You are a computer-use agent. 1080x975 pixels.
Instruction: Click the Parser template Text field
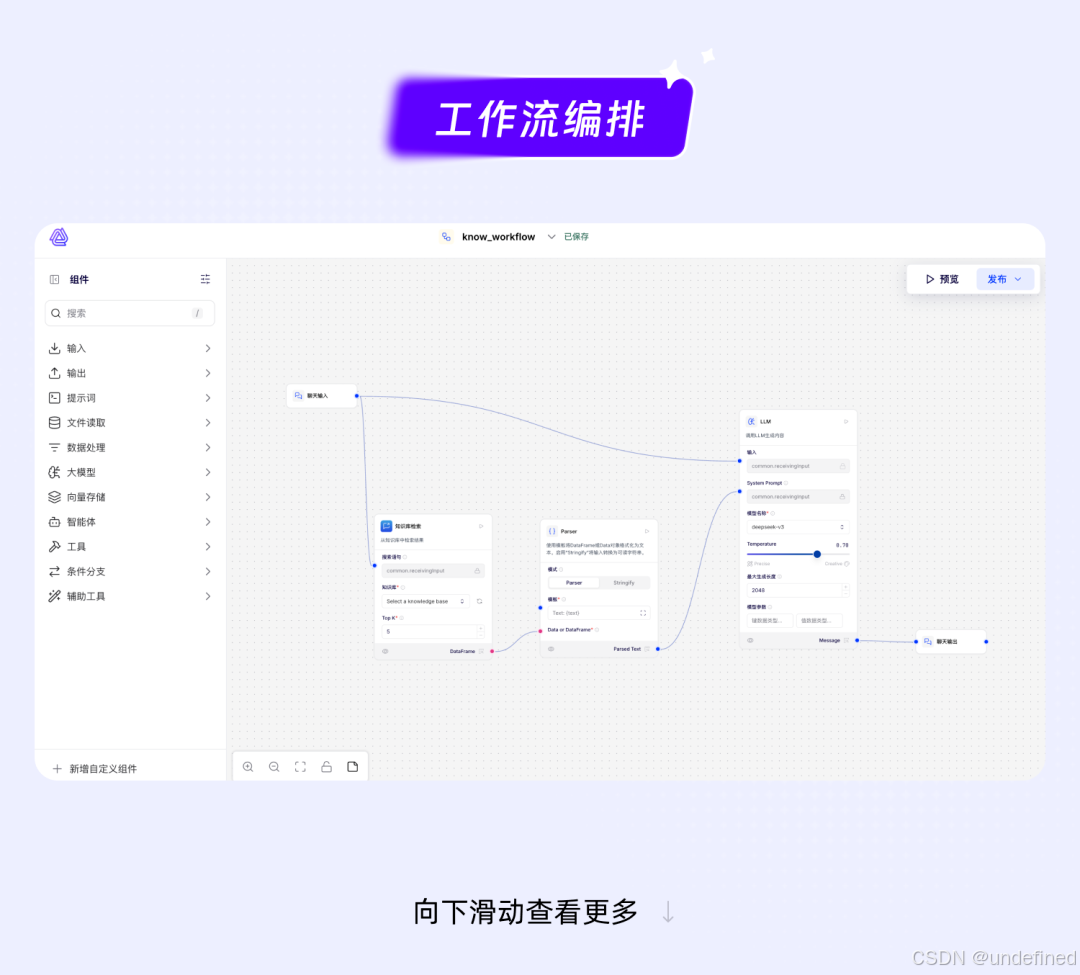[x=598, y=613]
